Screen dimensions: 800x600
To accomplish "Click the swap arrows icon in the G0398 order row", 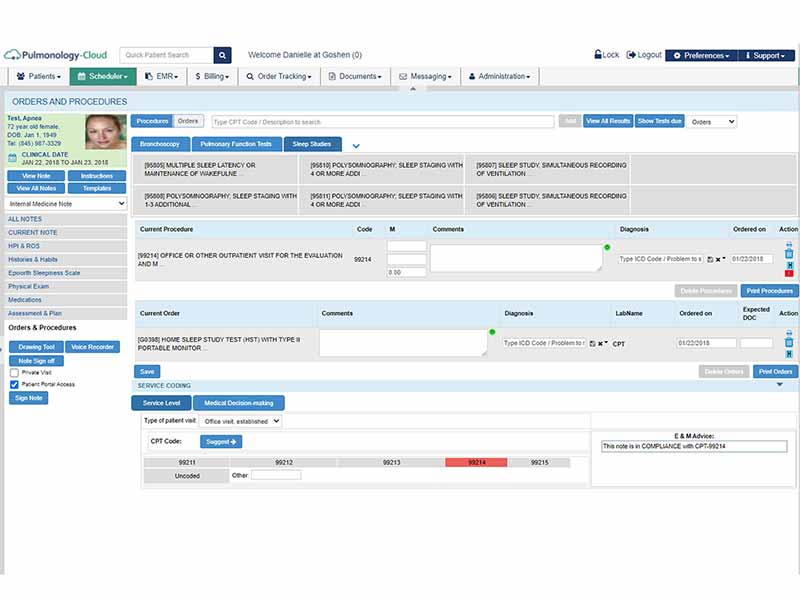I will [x=789, y=333].
